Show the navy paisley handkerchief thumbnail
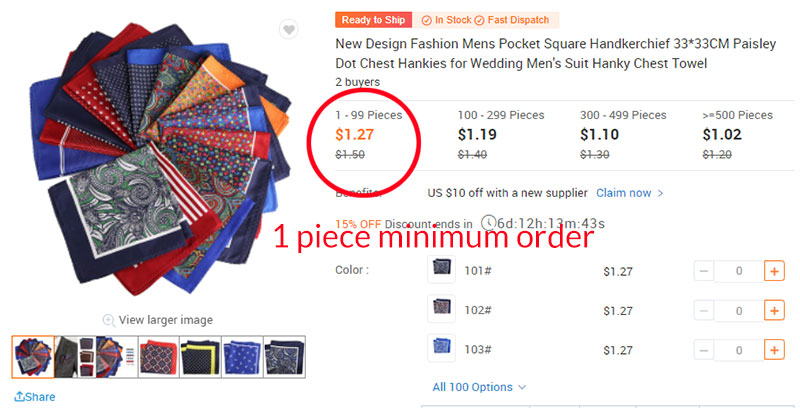800x408 pixels. pyautogui.click(x=284, y=356)
